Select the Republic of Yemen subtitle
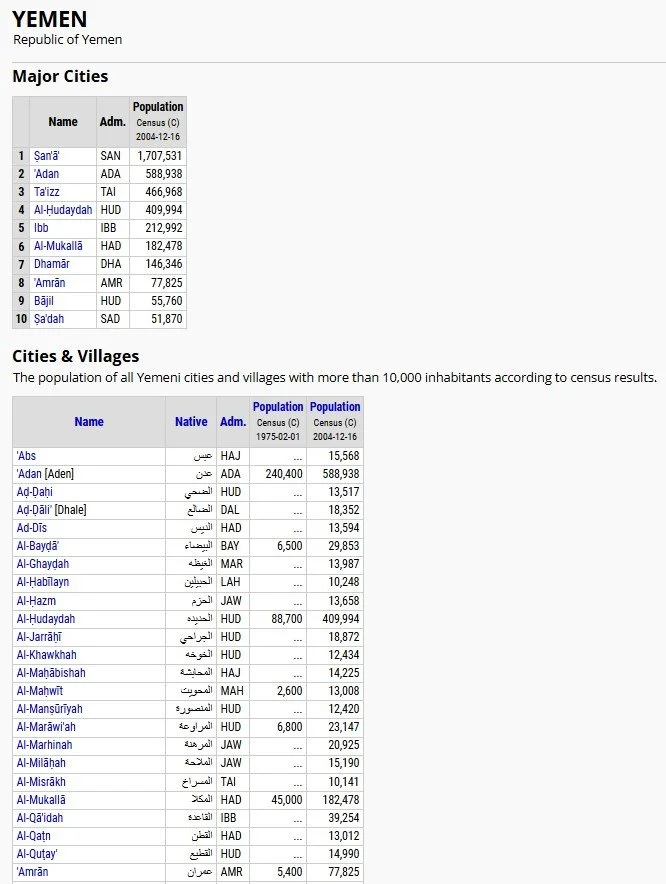Image resolution: width=666 pixels, height=884 pixels. (68, 40)
